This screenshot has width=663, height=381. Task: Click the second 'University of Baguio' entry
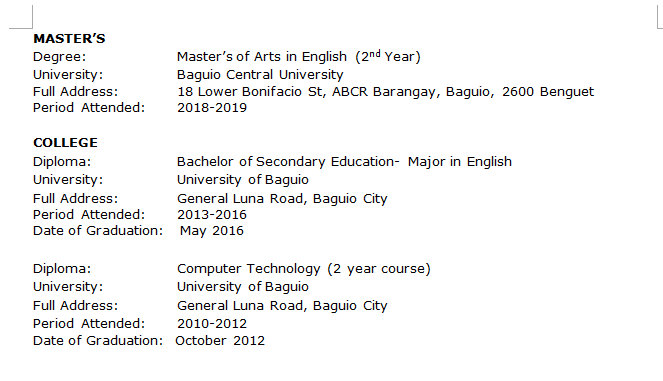(x=243, y=287)
